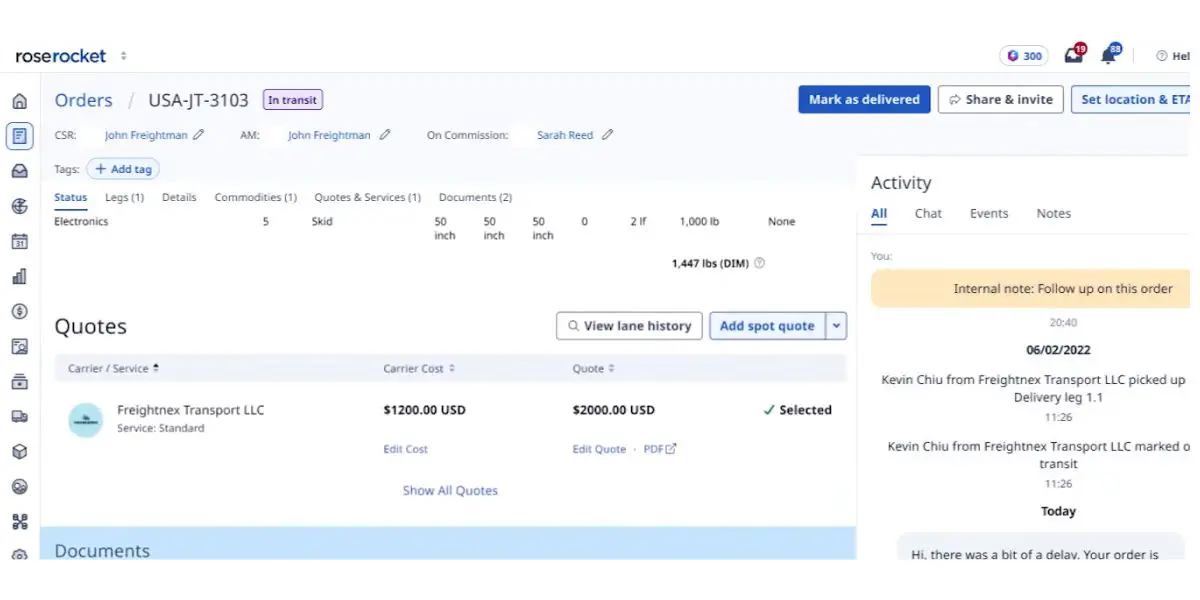Open the dollar billing sidebar icon
Image resolution: width=1200 pixels, height=600 pixels.
point(19,311)
